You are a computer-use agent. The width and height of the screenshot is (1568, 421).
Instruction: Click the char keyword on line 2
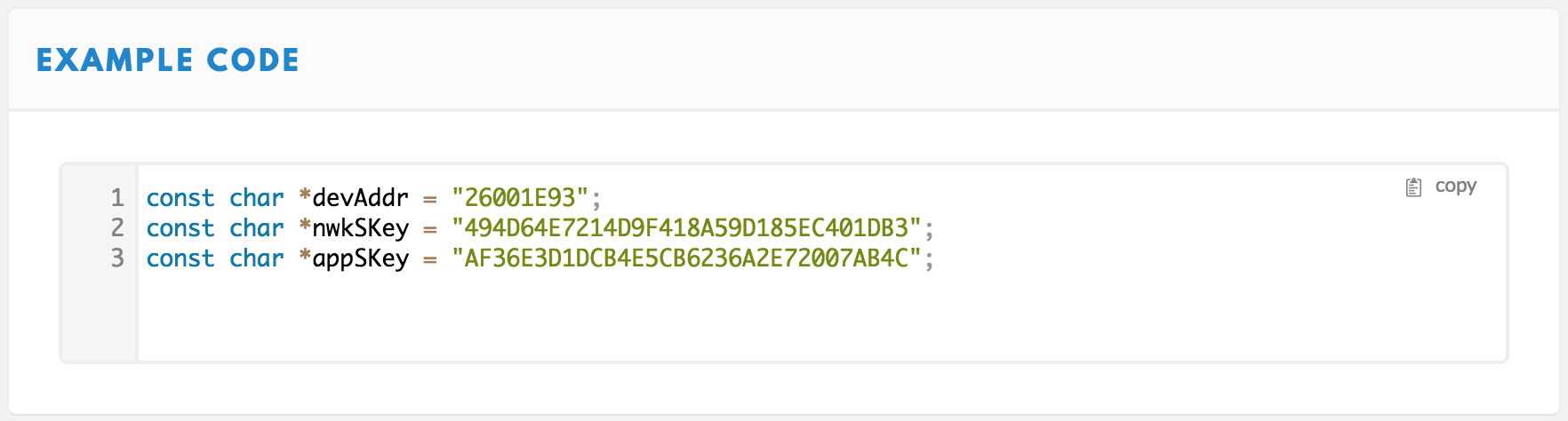point(256,227)
